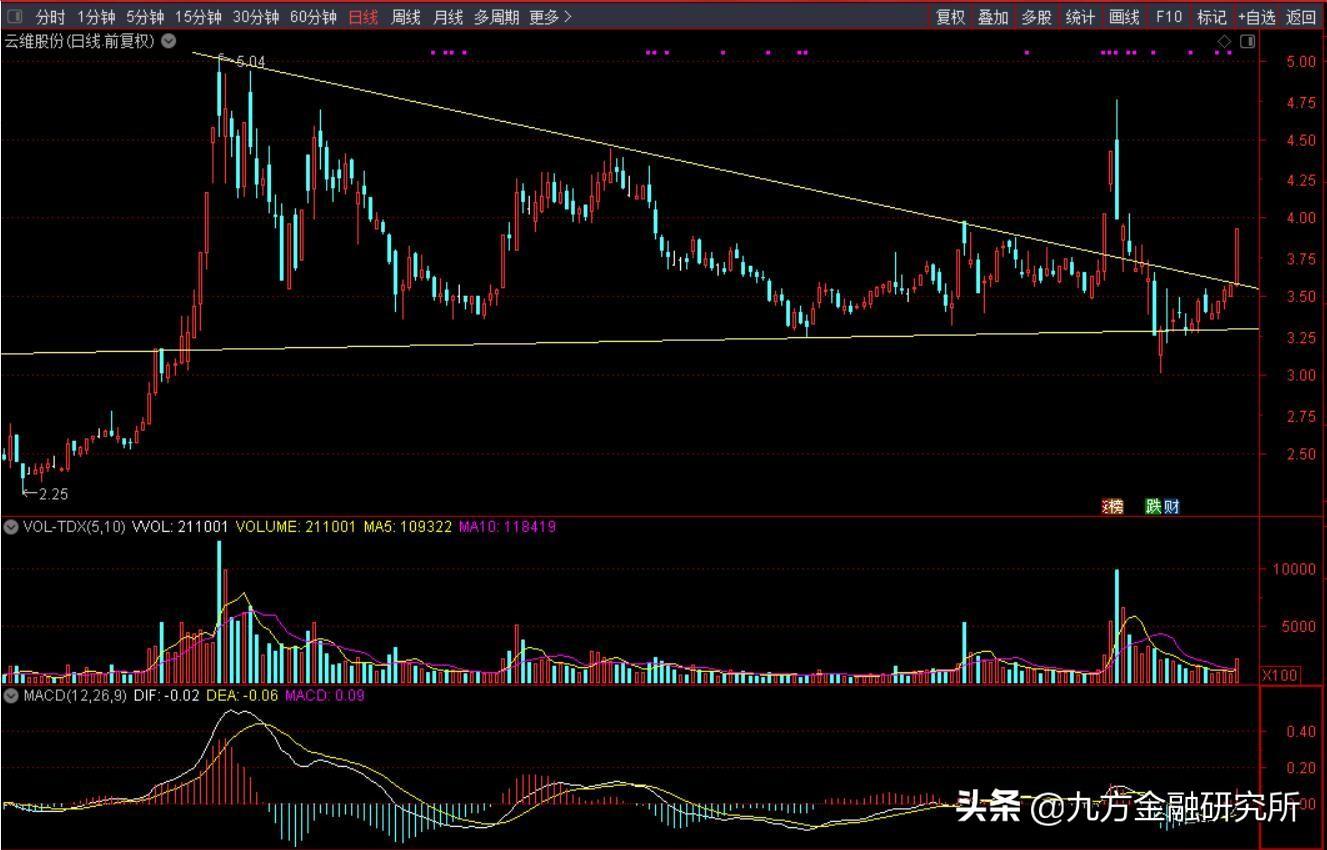This screenshot has height=850, width=1327.
Task: Activate the 画线 drawing tool
Action: click(x=1124, y=17)
